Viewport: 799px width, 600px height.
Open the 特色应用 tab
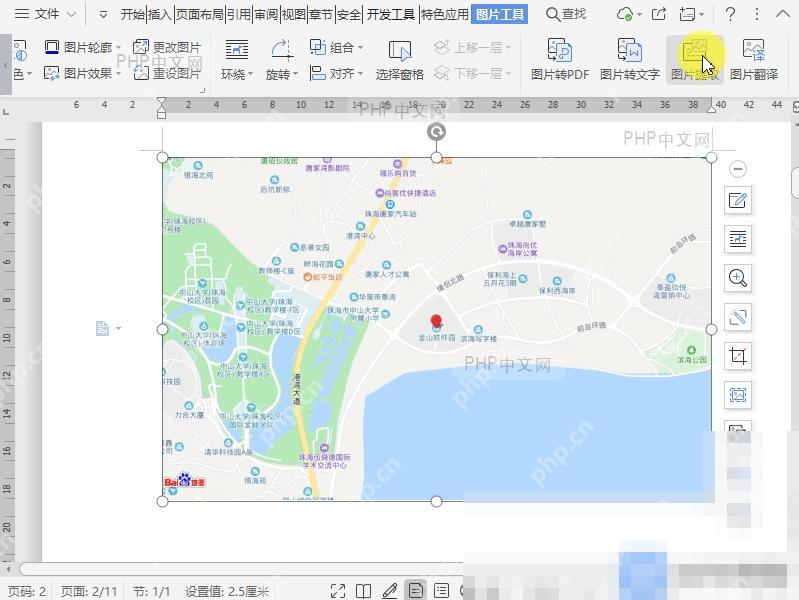pos(445,14)
